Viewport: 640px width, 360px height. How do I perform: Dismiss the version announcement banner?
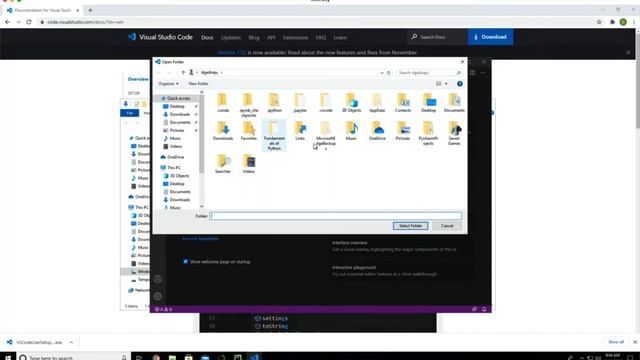pyautogui.click(x=628, y=53)
